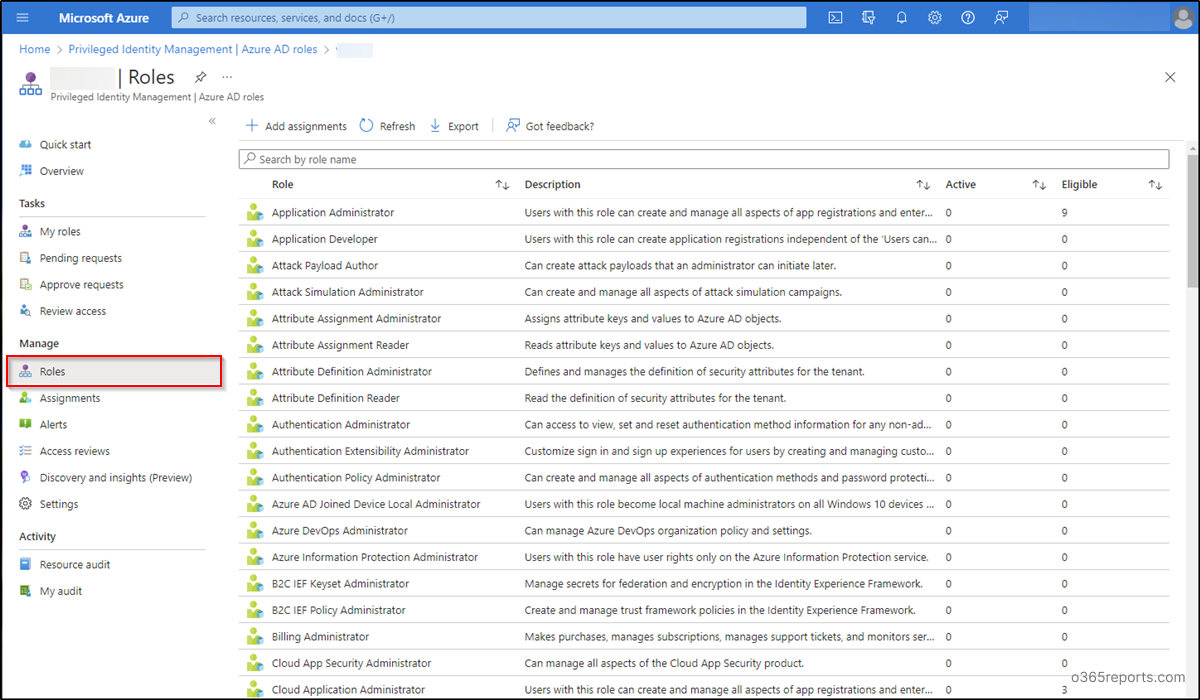
Task: Open My audit under Activity
Action: pyautogui.click(x=61, y=591)
